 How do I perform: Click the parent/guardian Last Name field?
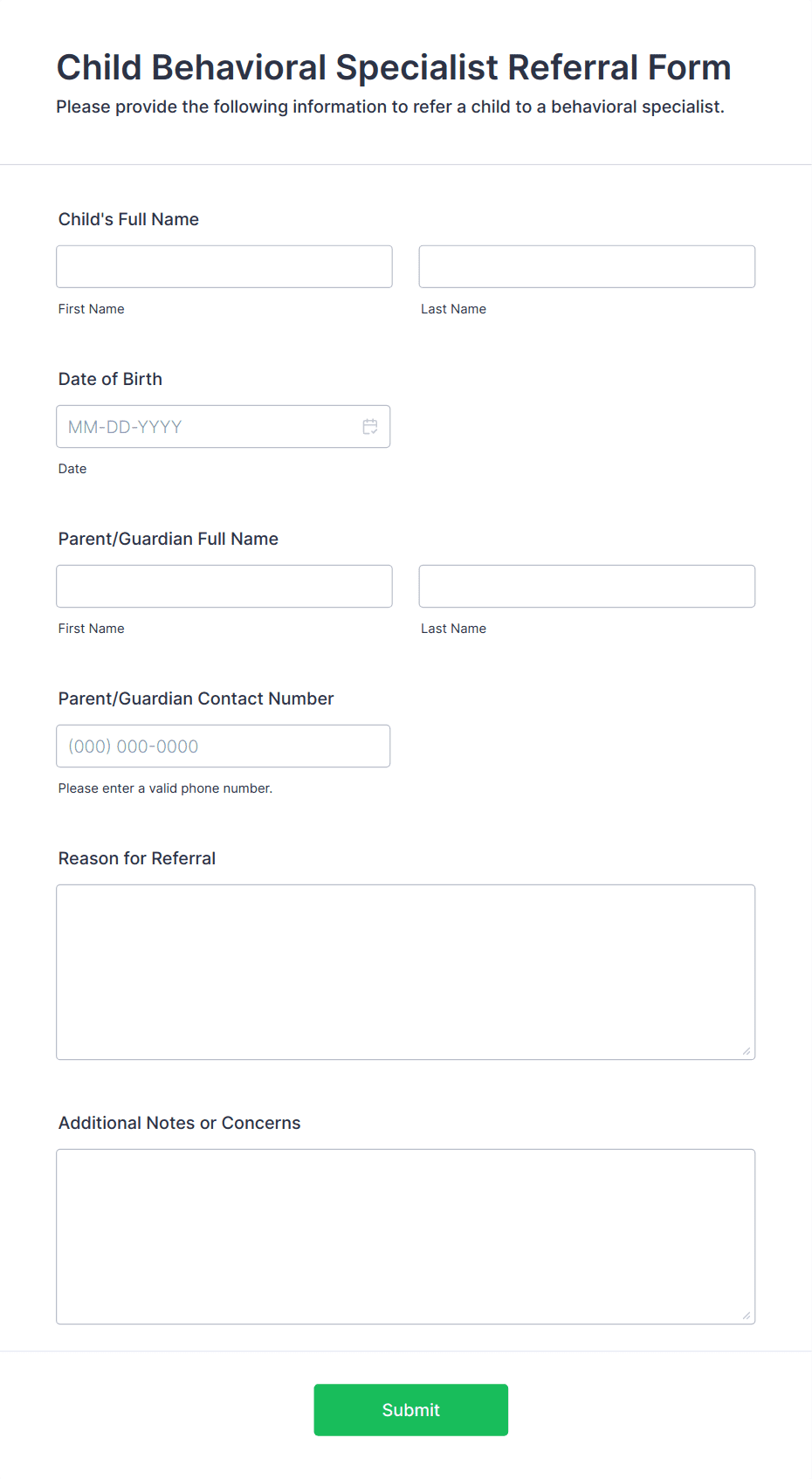(x=587, y=586)
